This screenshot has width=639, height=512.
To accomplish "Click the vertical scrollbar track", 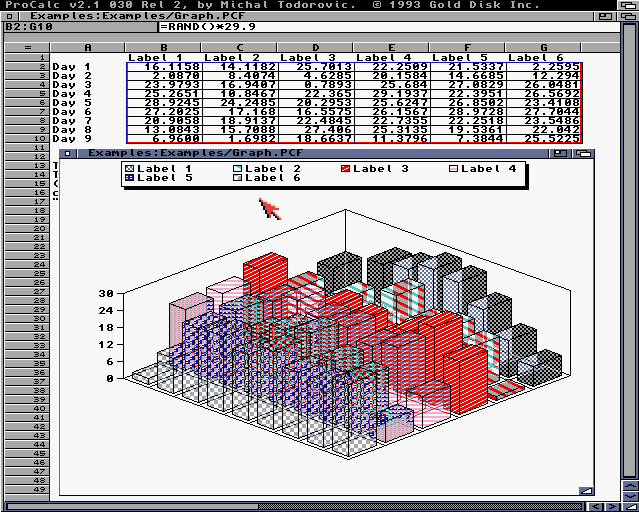I will [630, 251].
